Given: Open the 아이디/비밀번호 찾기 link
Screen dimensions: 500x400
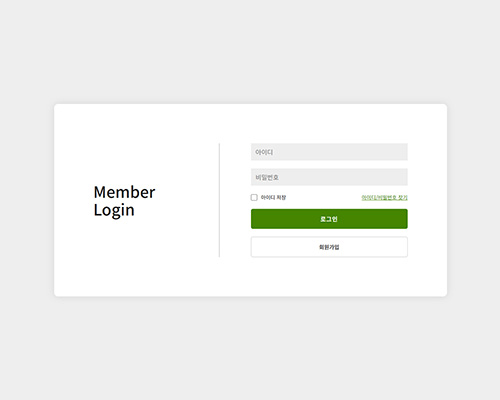Looking at the screenshot, I should 384,197.
